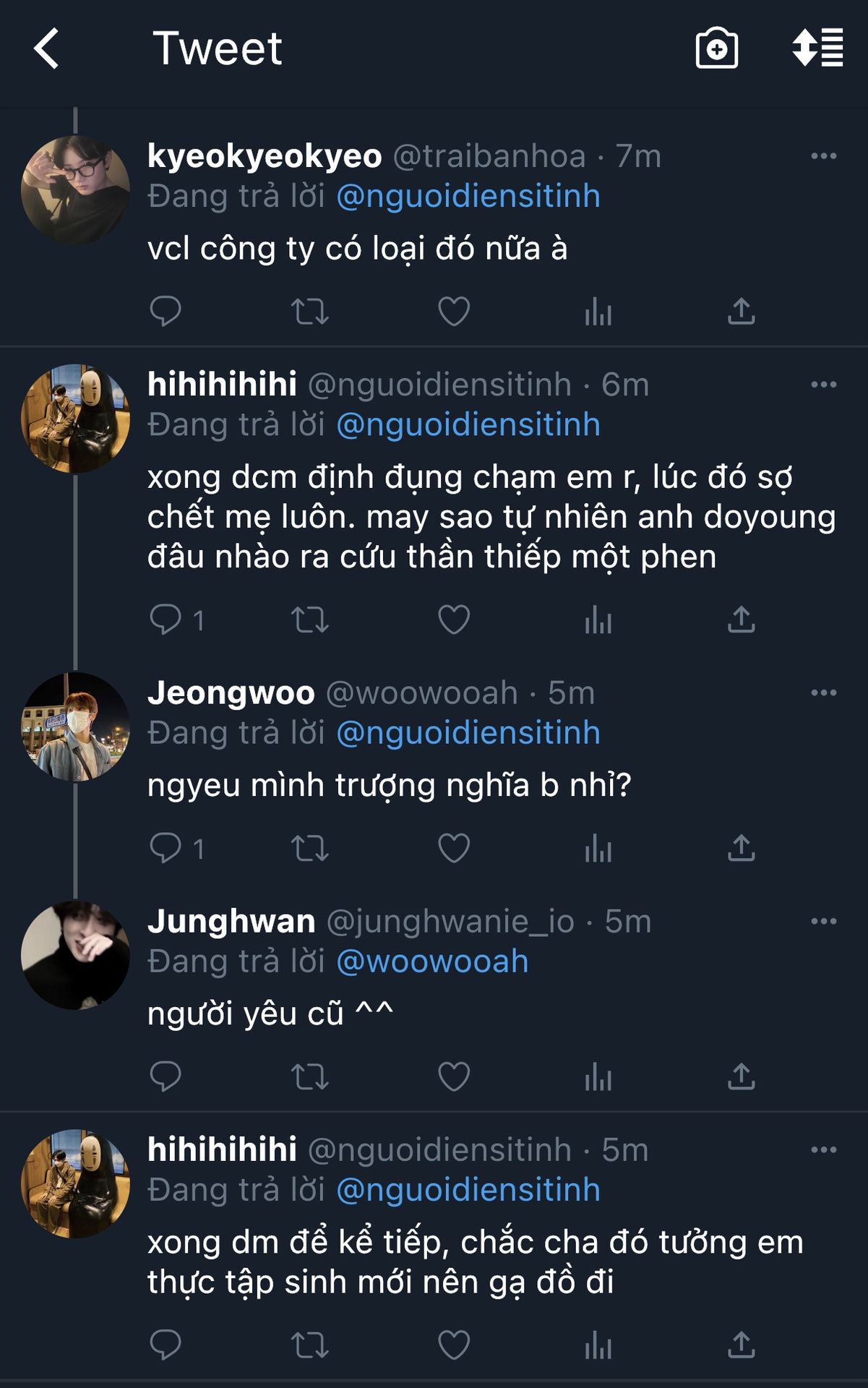Open reply thread on Jeongwoo's tweet

point(166,849)
